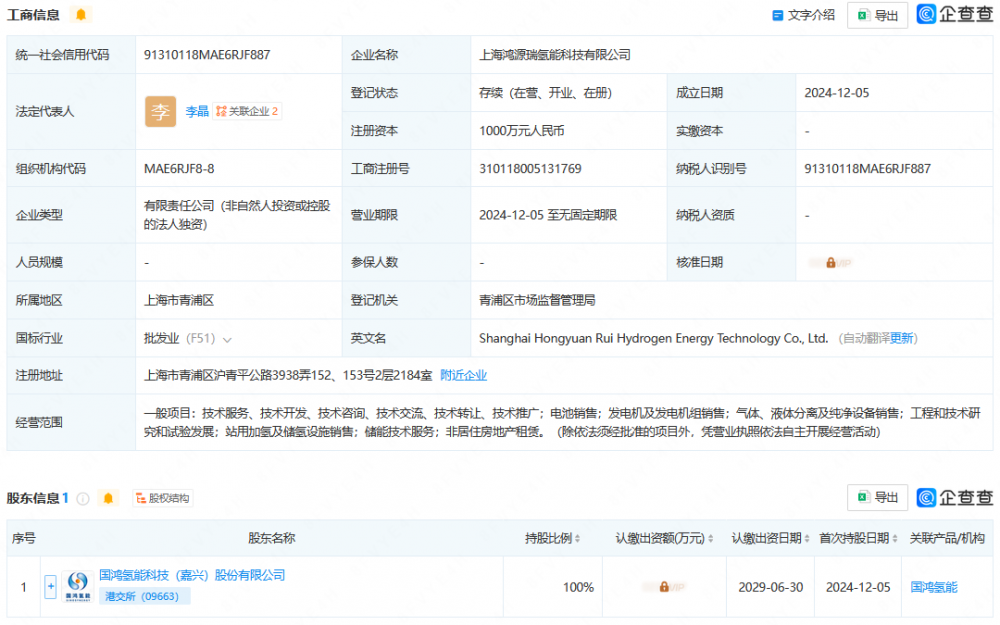
Task: Select taxpayer ID beside 纳税人识别号
Action: tap(867, 169)
